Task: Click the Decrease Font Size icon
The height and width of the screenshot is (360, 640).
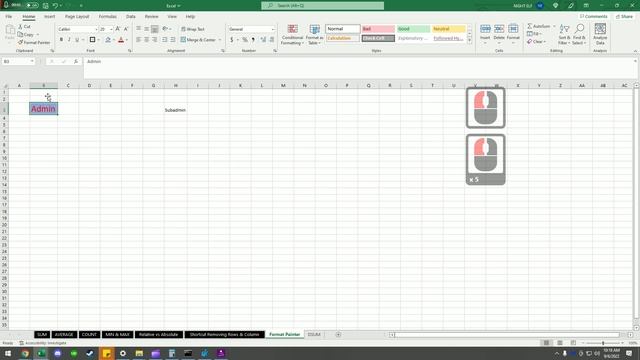Action: tap(126, 29)
